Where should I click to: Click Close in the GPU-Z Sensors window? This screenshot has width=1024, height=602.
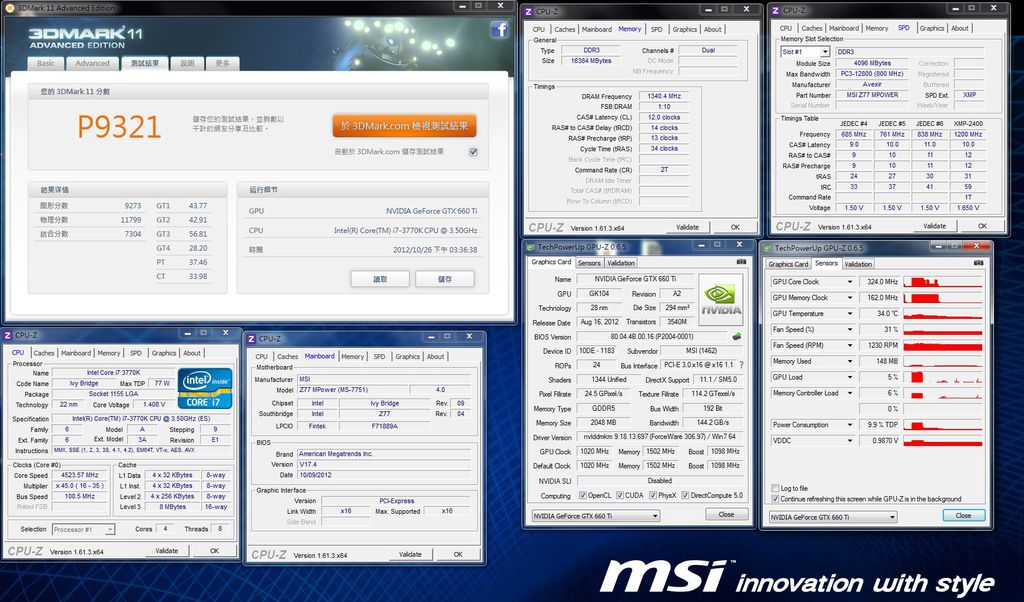pyautogui.click(x=963, y=515)
